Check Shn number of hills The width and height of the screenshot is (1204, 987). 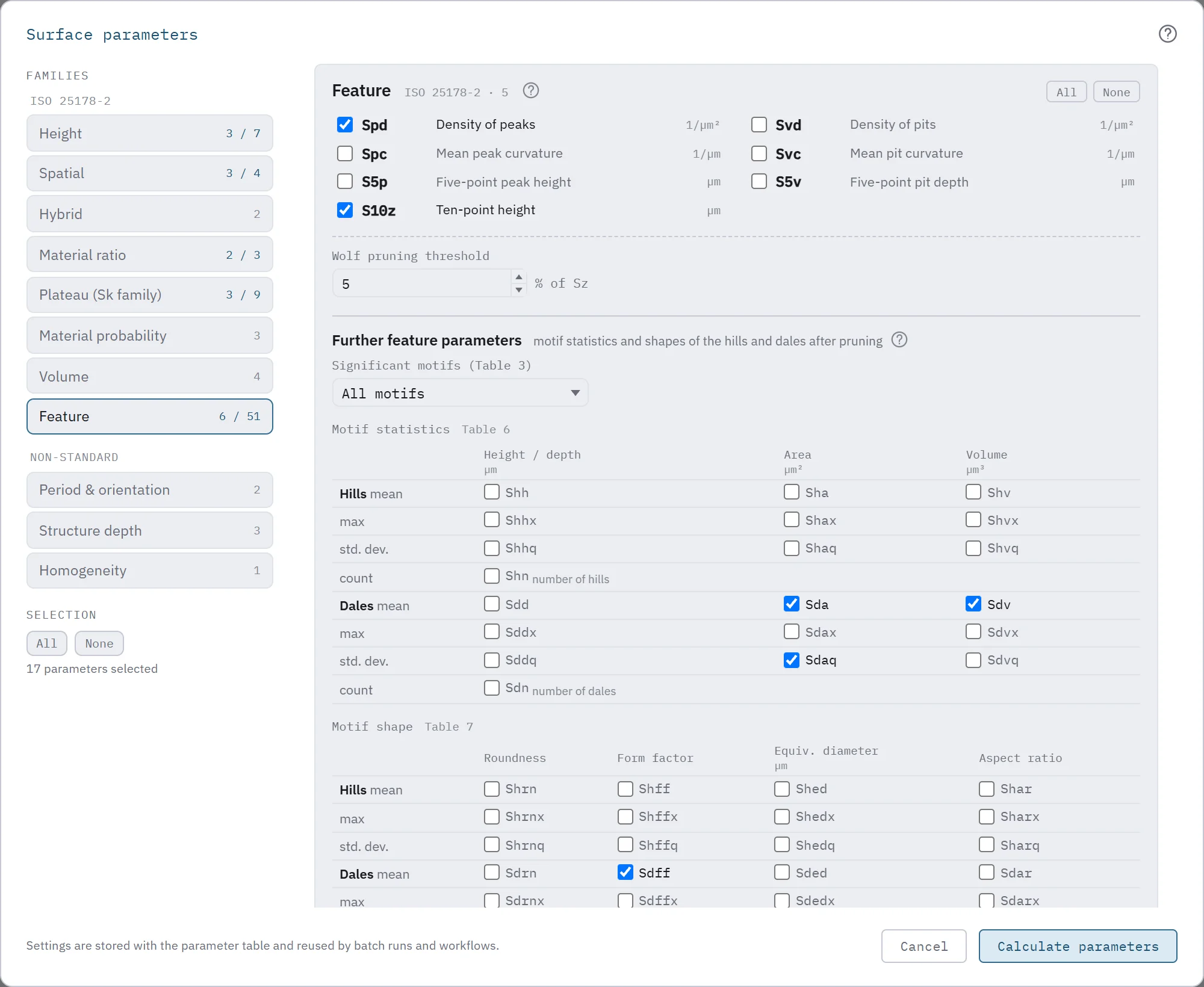click(492, 576)
